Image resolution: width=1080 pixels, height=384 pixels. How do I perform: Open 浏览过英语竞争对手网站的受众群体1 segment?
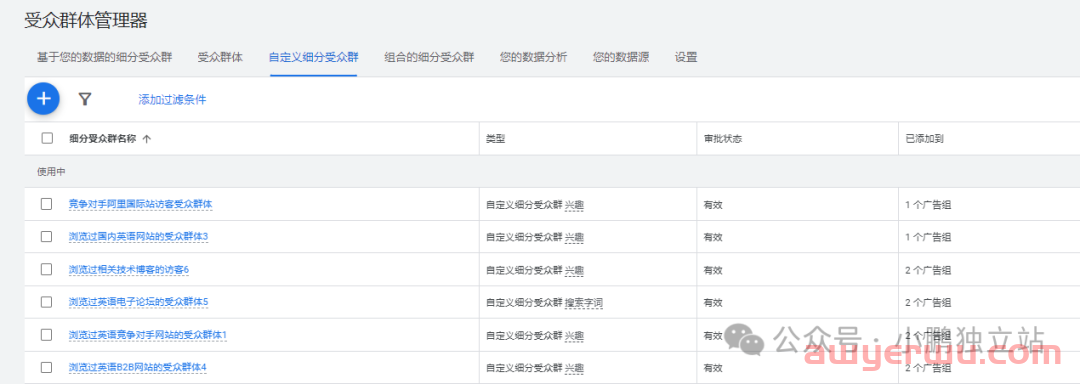(148, 335)
